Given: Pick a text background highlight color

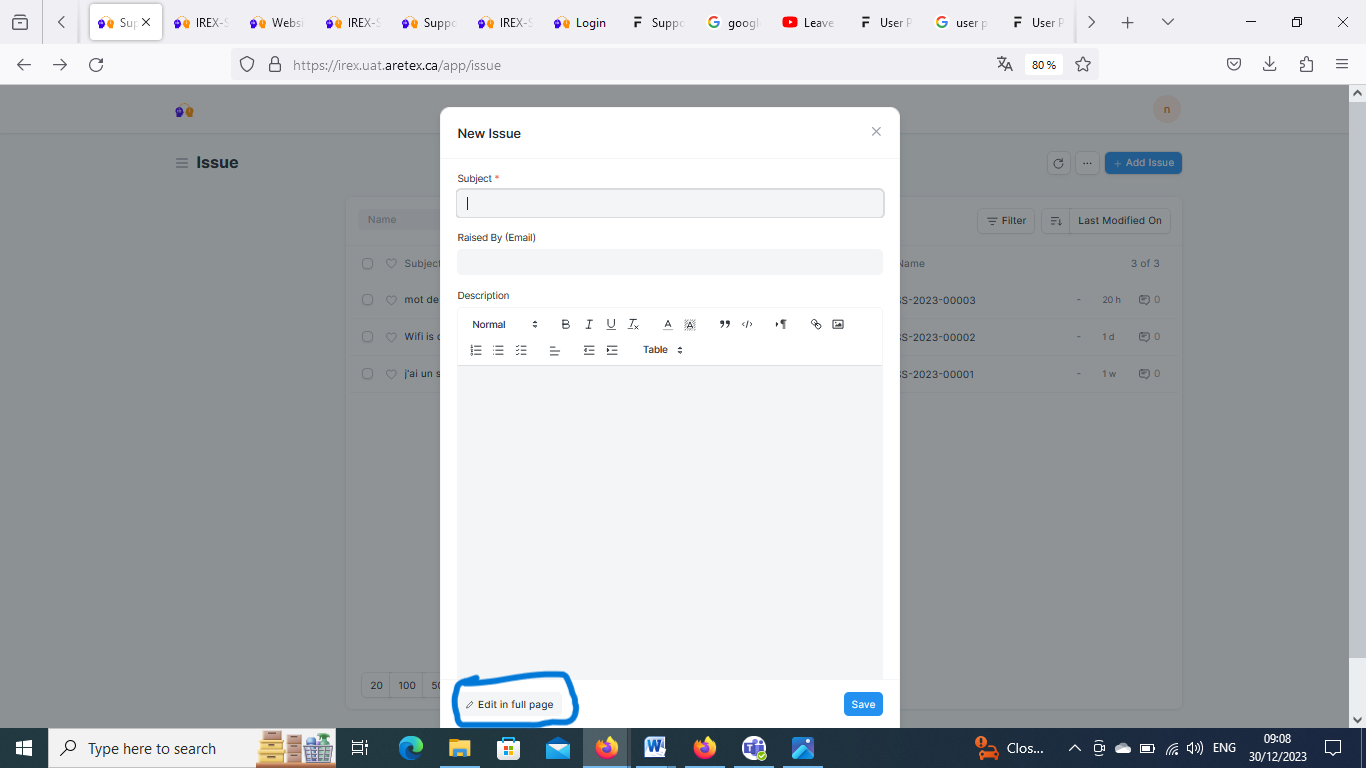Looking at the screenshot, I should (x=690, y=324).
